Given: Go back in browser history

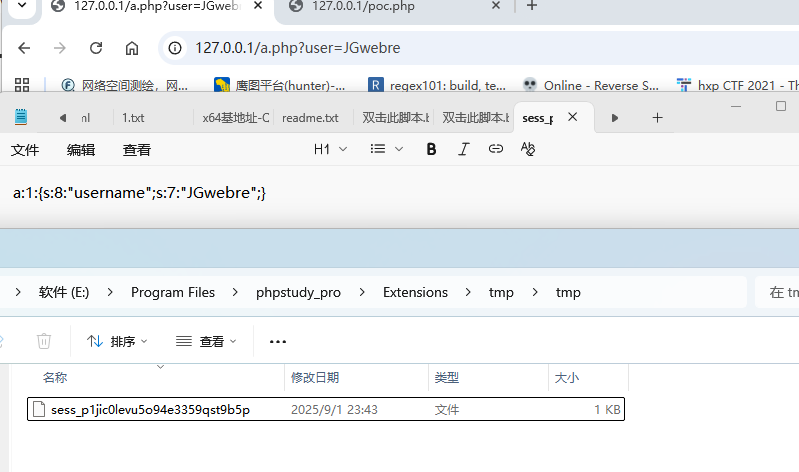Looking at the screenshot, I should coord(24,48).
